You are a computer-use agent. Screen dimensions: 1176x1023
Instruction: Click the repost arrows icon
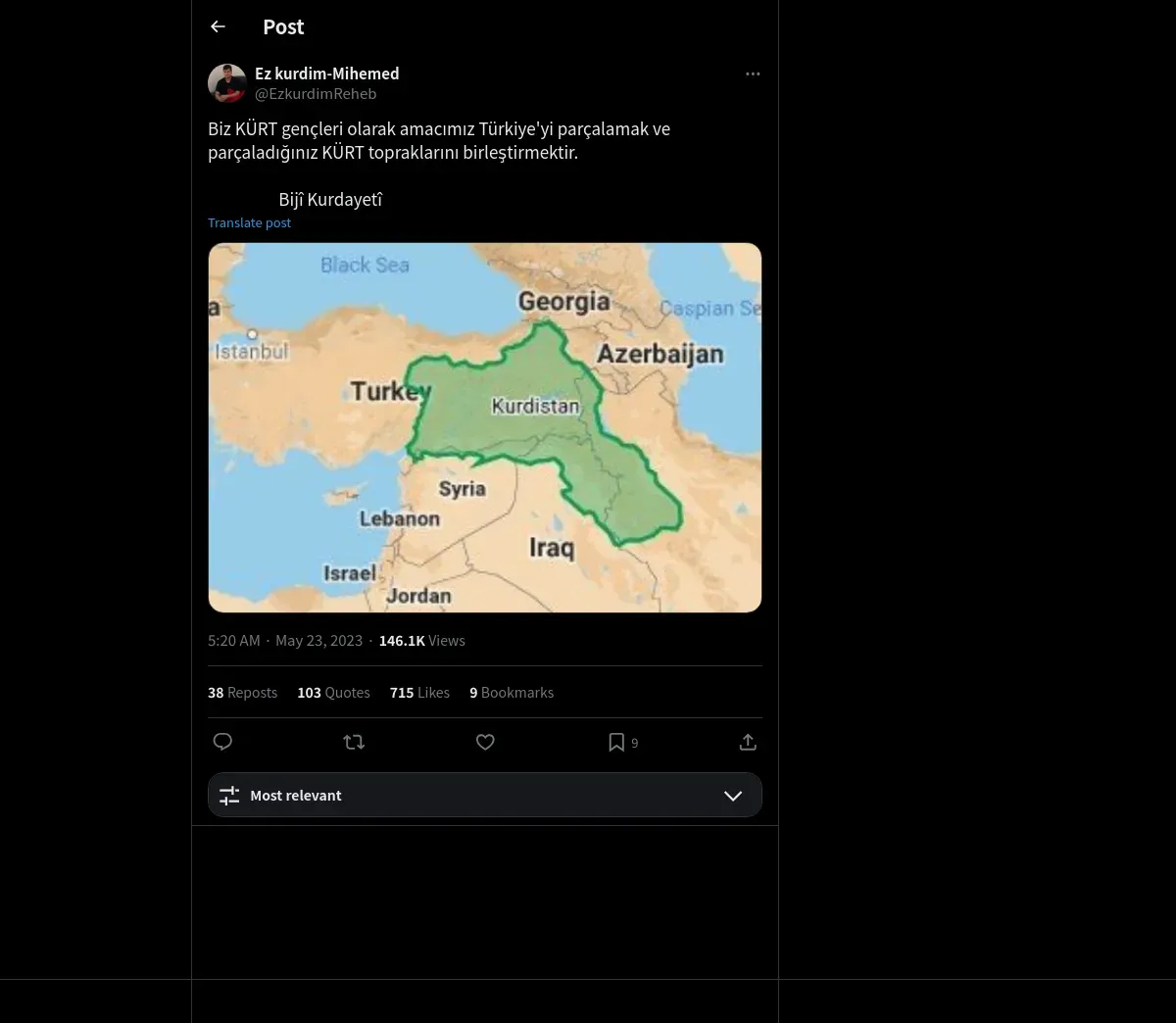(x=354, y=742)
